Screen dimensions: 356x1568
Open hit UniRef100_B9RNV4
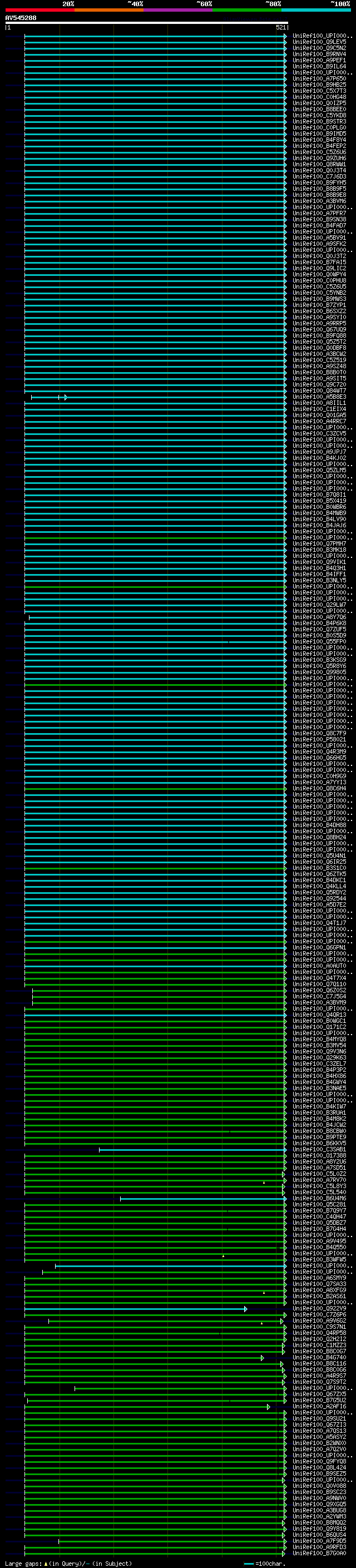319,54
